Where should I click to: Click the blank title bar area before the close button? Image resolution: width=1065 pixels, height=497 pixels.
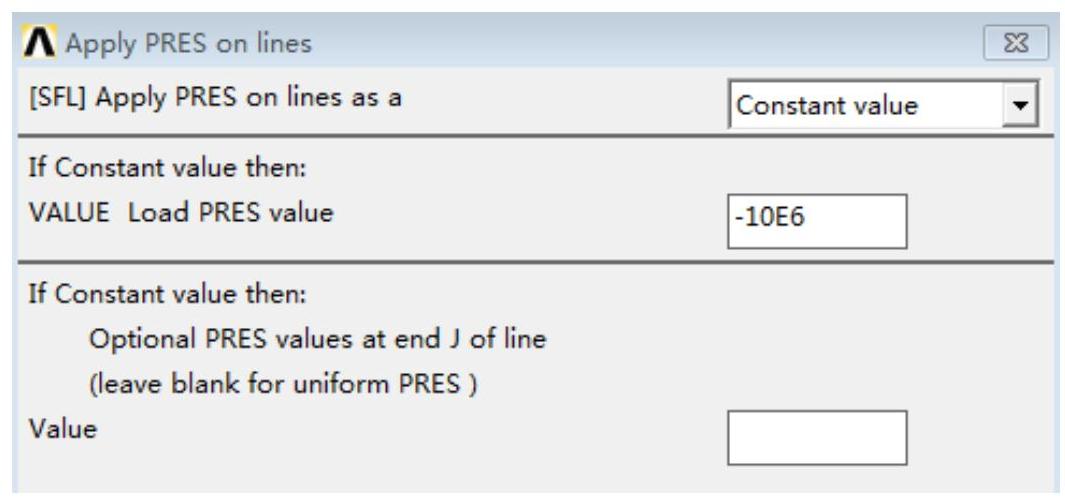650,44
